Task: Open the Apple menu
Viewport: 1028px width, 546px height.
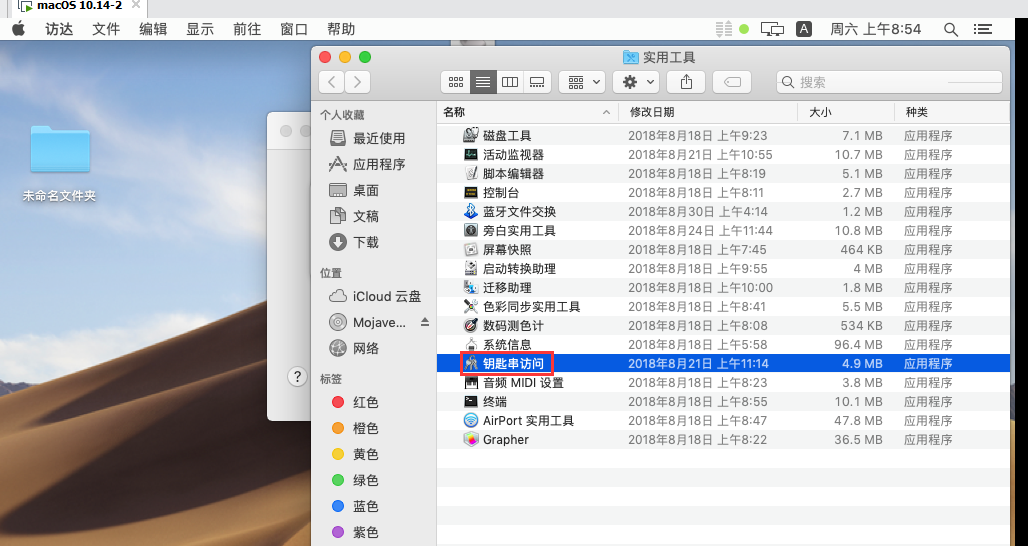Action: pyautogui.click(x=18, y=28)
